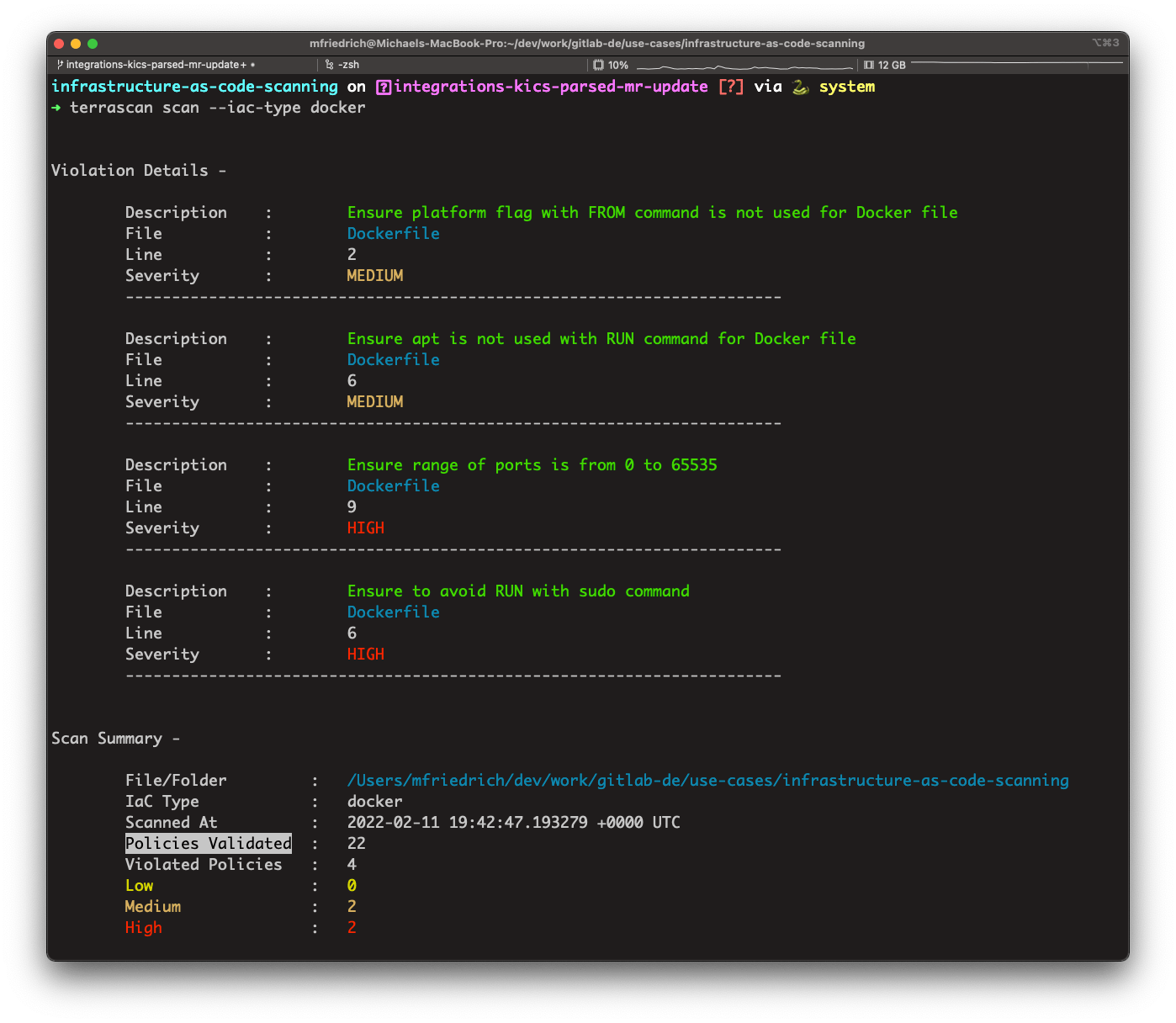This screenshot has height=1023, width=1176.
Task: Click the branch glyph before integrations-kics-parsed-mr-update
Action: point(384,86)
